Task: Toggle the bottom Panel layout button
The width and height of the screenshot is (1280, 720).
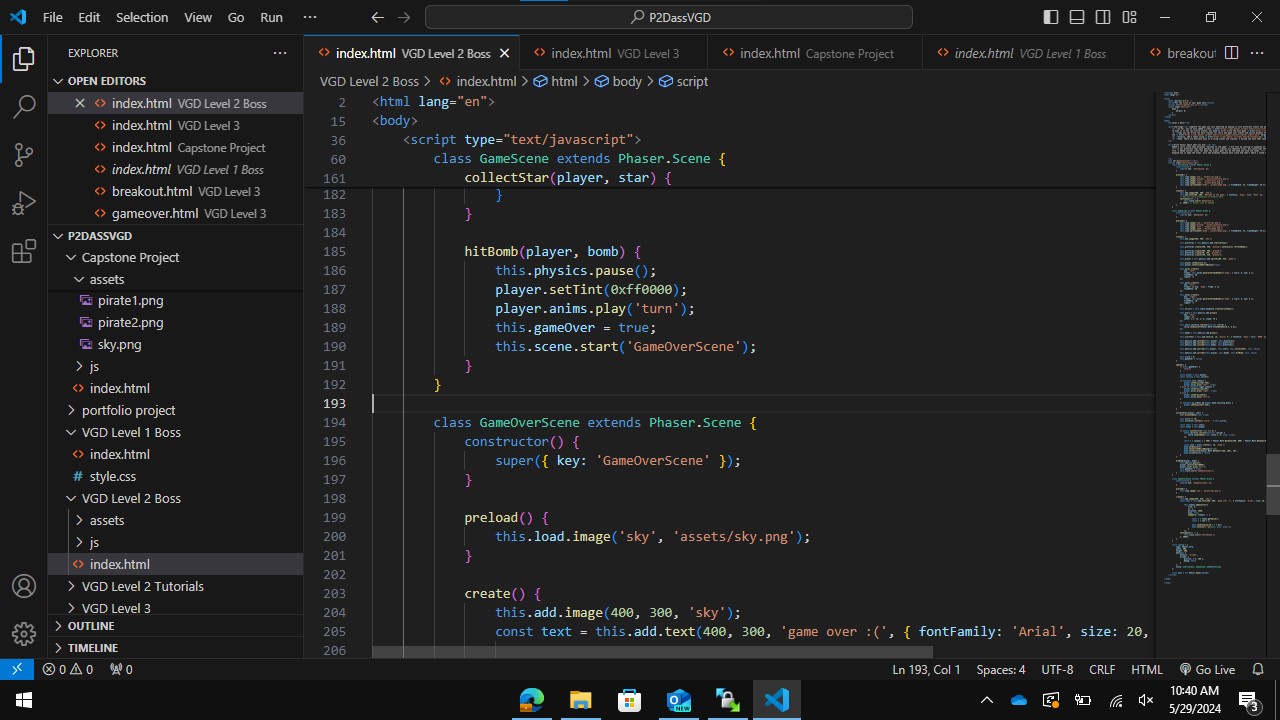Action: (x=1077, y=17)
